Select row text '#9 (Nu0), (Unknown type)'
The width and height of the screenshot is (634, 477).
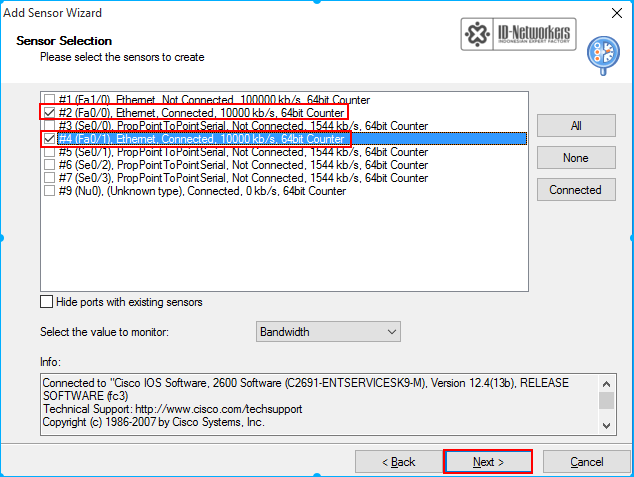[x=202, y=190]
